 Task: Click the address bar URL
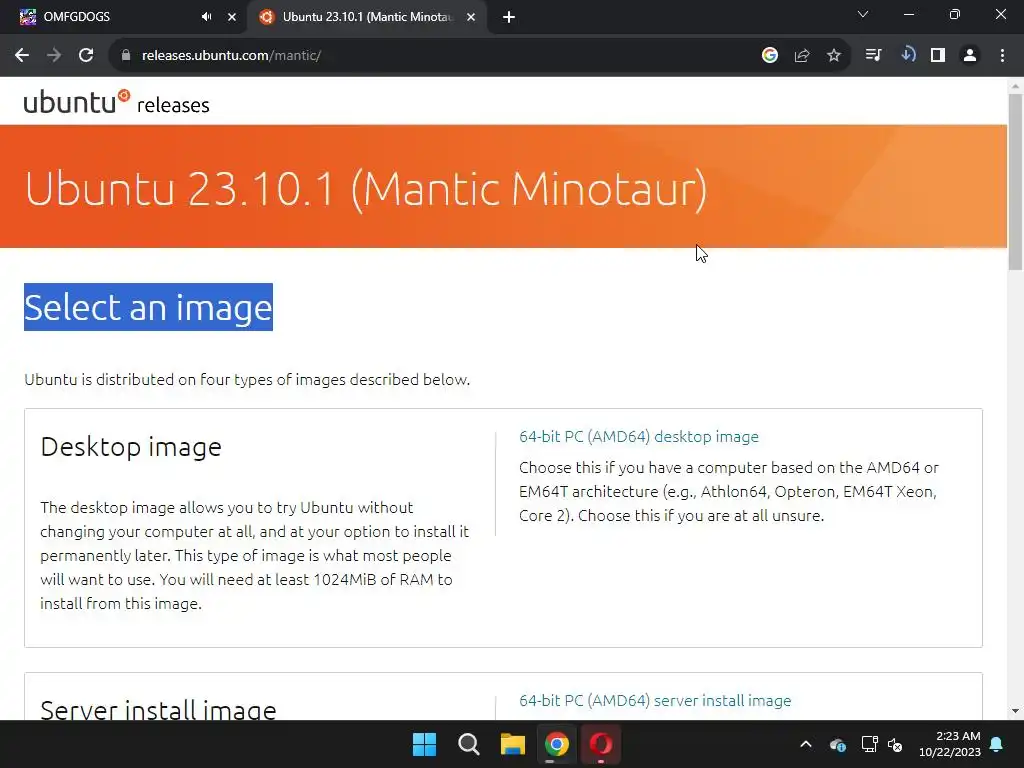231,56
